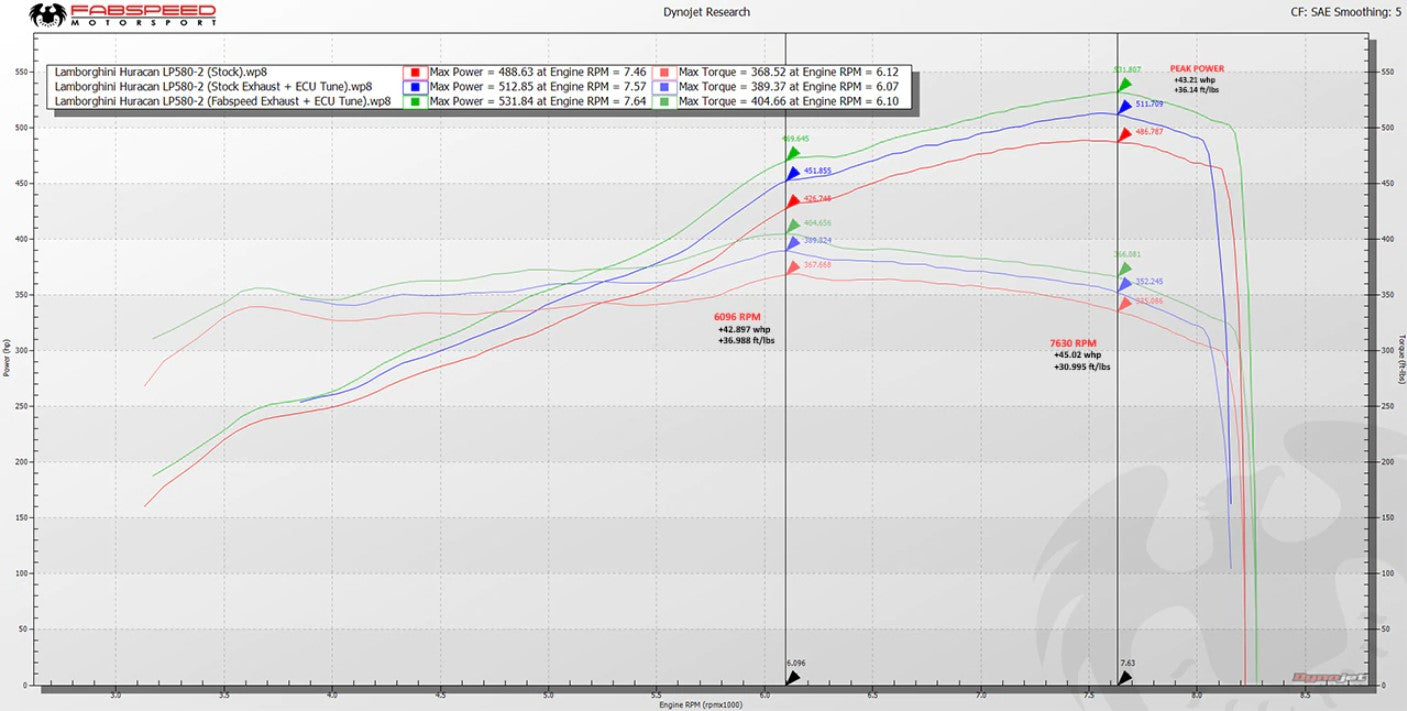This screenshot has width=1407, height=711.
Task: Click the 'CF: SAE Smoothing: 5' label
Action: (x=1345, y=12)
